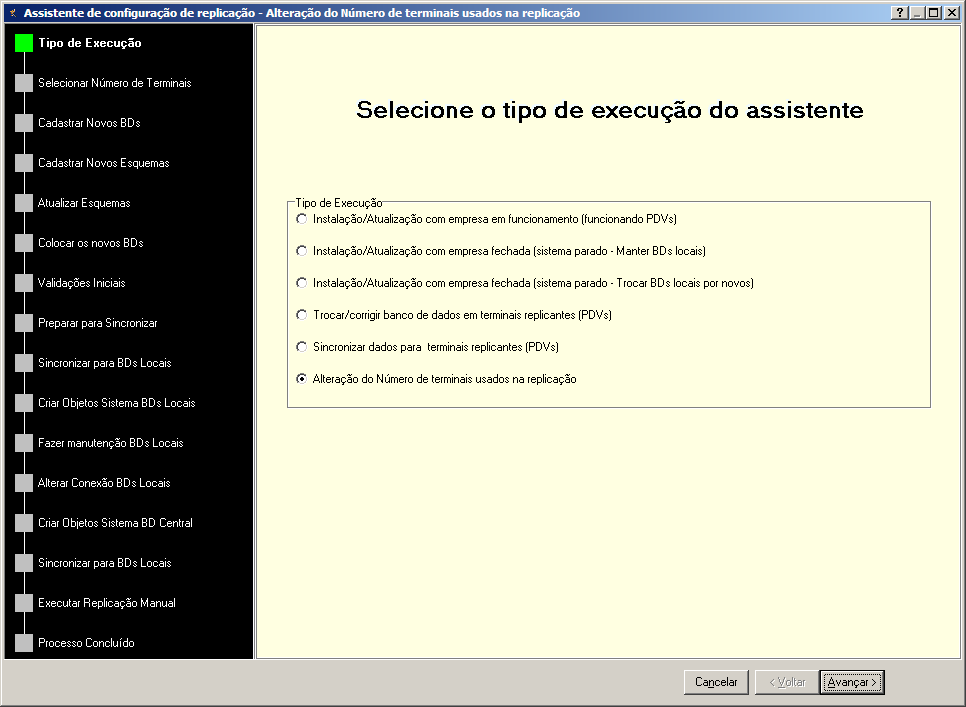
Task: Open the title bar help question mark
Action: click(x=900, y=13)
